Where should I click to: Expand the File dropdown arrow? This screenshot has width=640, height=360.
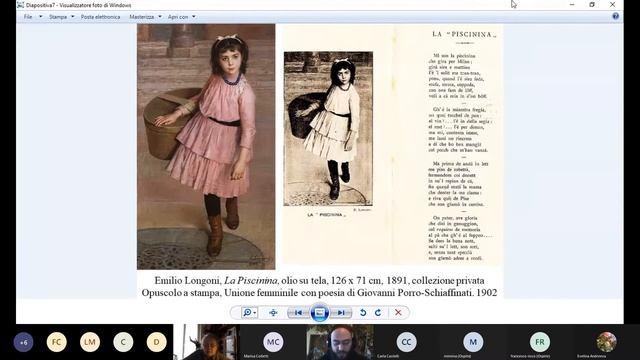click(40, 17)
